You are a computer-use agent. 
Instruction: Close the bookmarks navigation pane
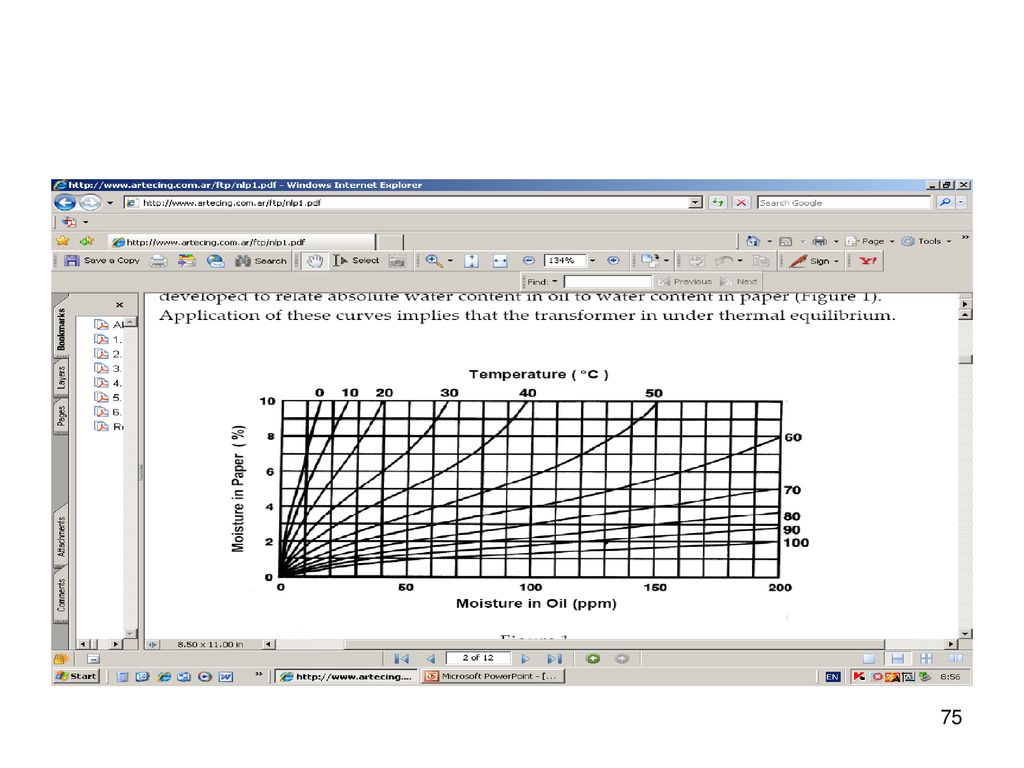(x=120, y=305)
